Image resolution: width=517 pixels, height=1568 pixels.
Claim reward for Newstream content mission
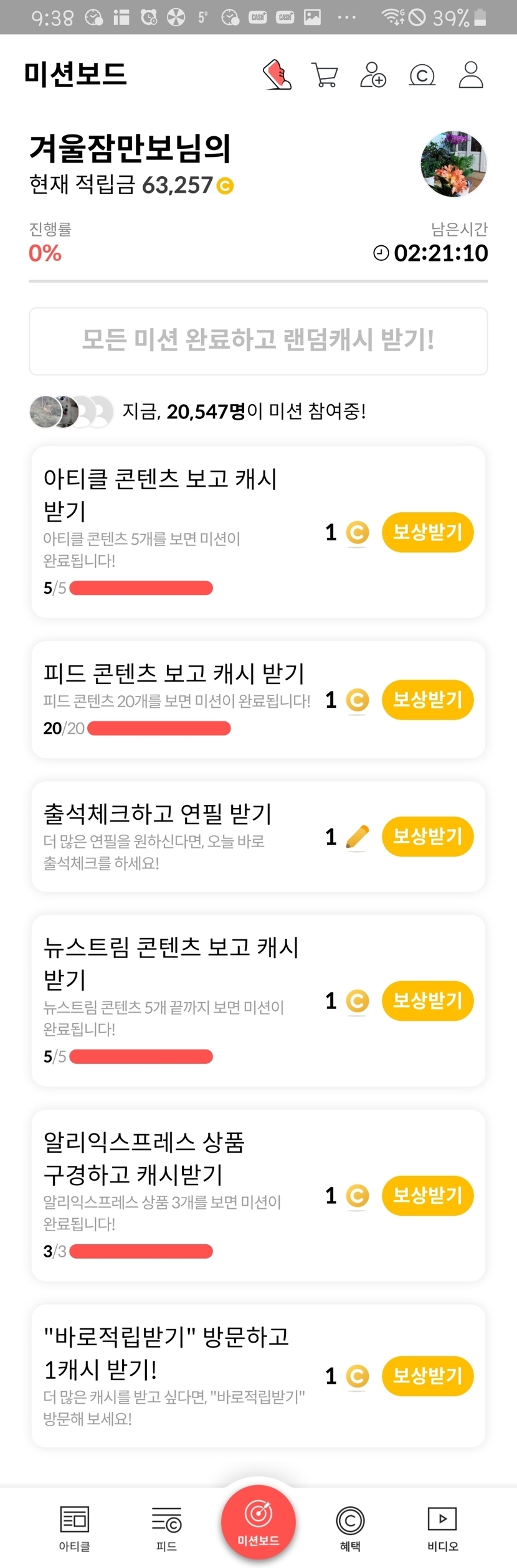(427, 1000)
